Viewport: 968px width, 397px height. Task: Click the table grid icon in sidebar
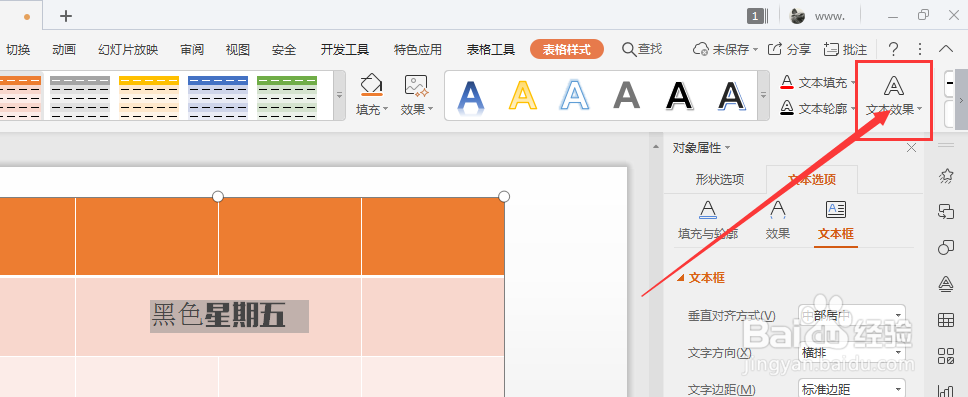(x=946, y=320)
